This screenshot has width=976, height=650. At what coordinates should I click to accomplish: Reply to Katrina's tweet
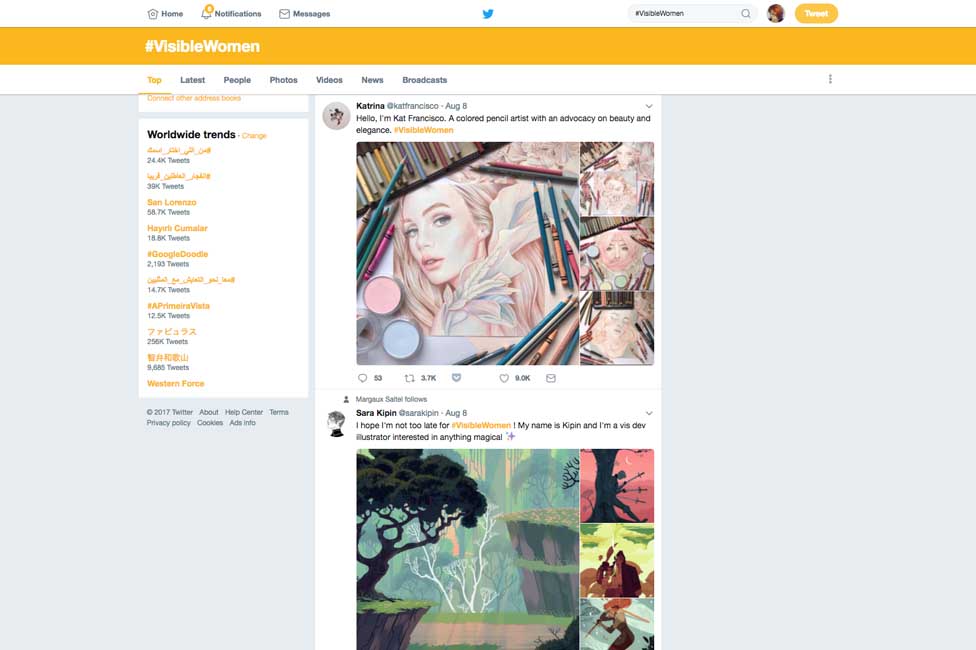(362, 378)
